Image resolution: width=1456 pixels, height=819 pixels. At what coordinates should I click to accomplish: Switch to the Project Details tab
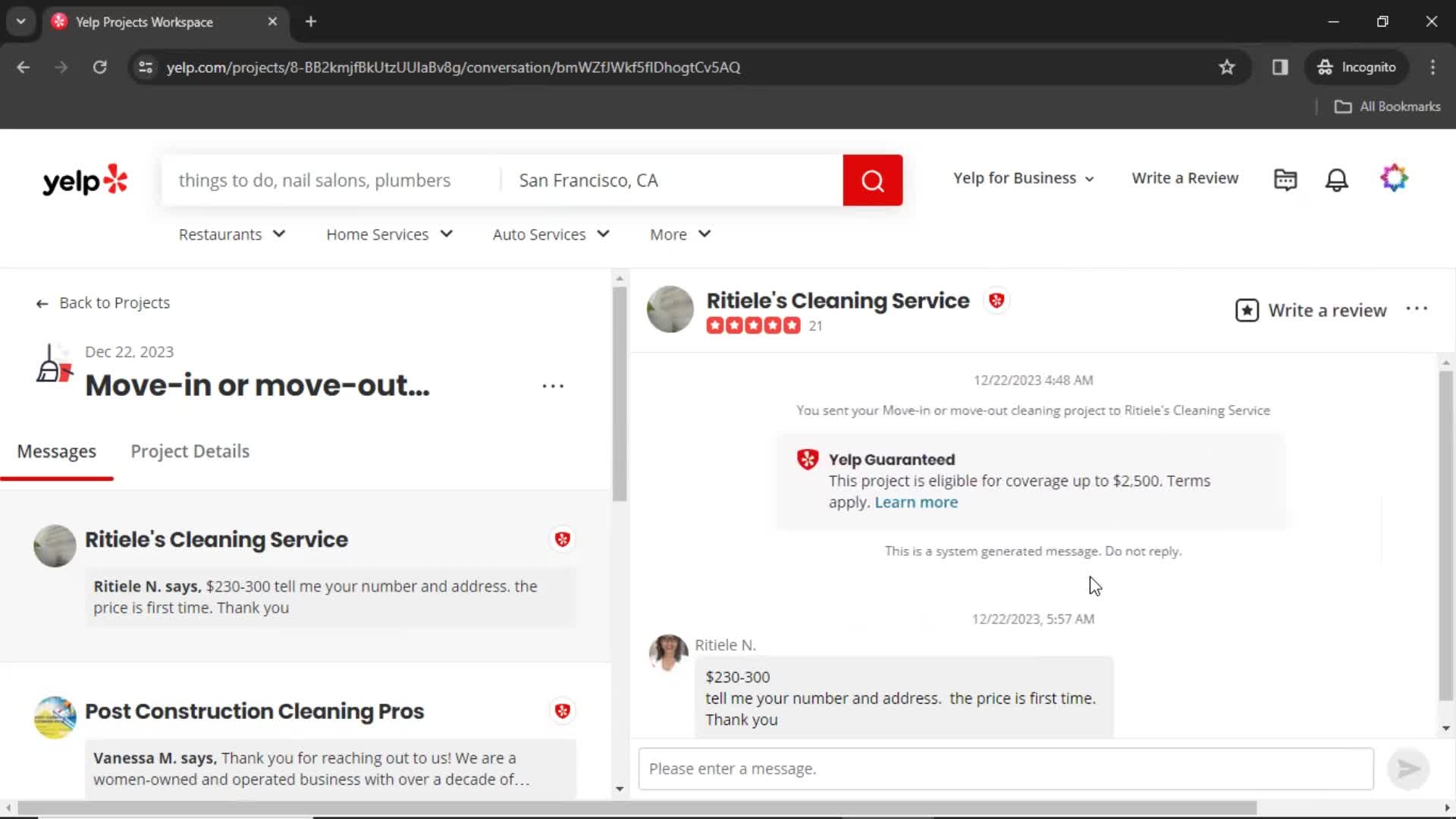tap(190, 451)
